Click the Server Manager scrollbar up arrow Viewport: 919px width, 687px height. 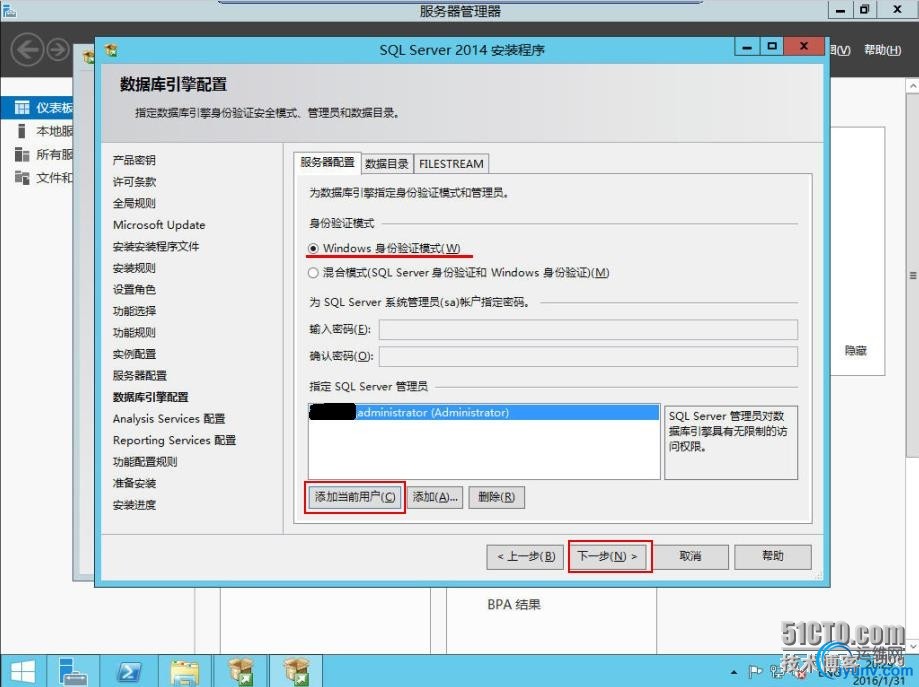913,86
